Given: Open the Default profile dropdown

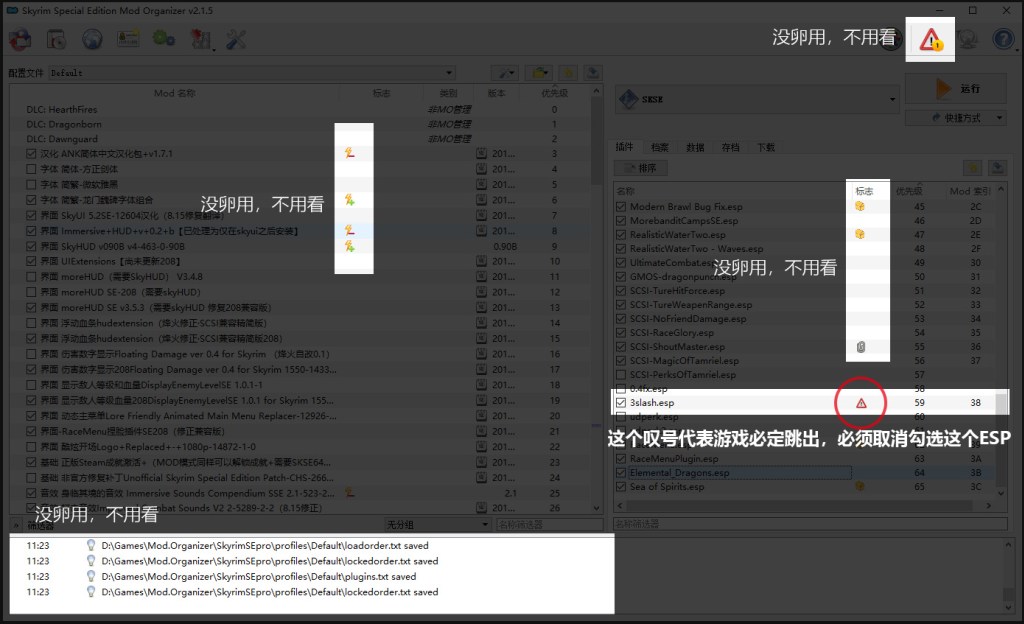Looking at the screenshot, I should (450, 72).
